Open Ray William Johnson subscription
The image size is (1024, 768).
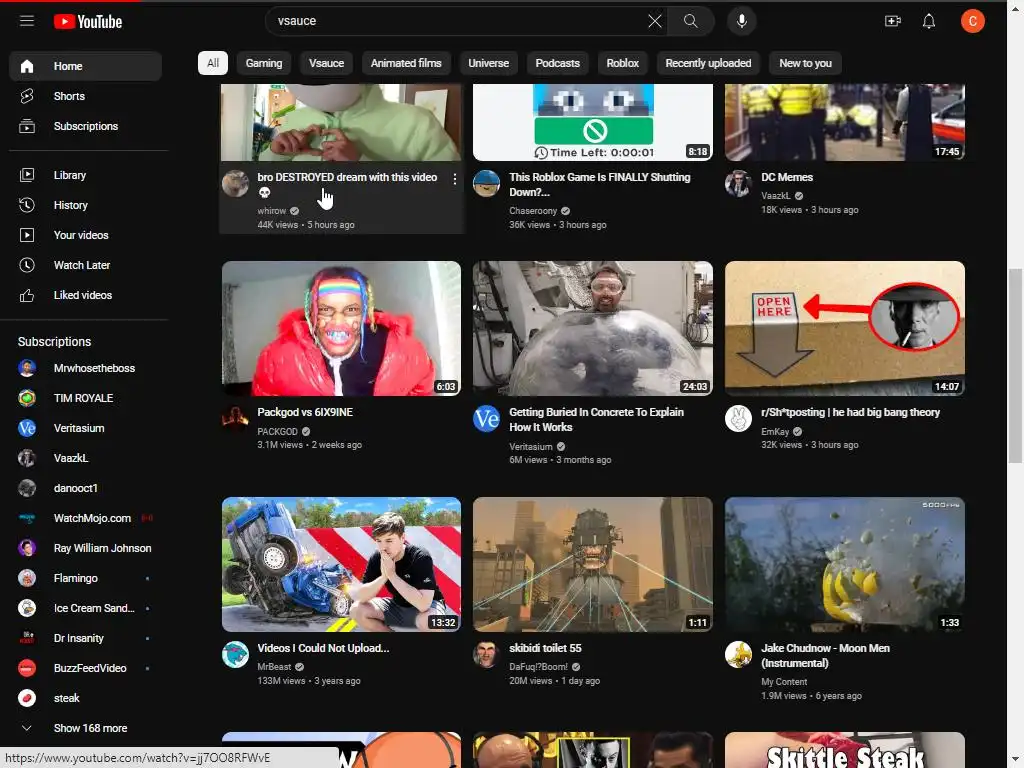(86, 549)
